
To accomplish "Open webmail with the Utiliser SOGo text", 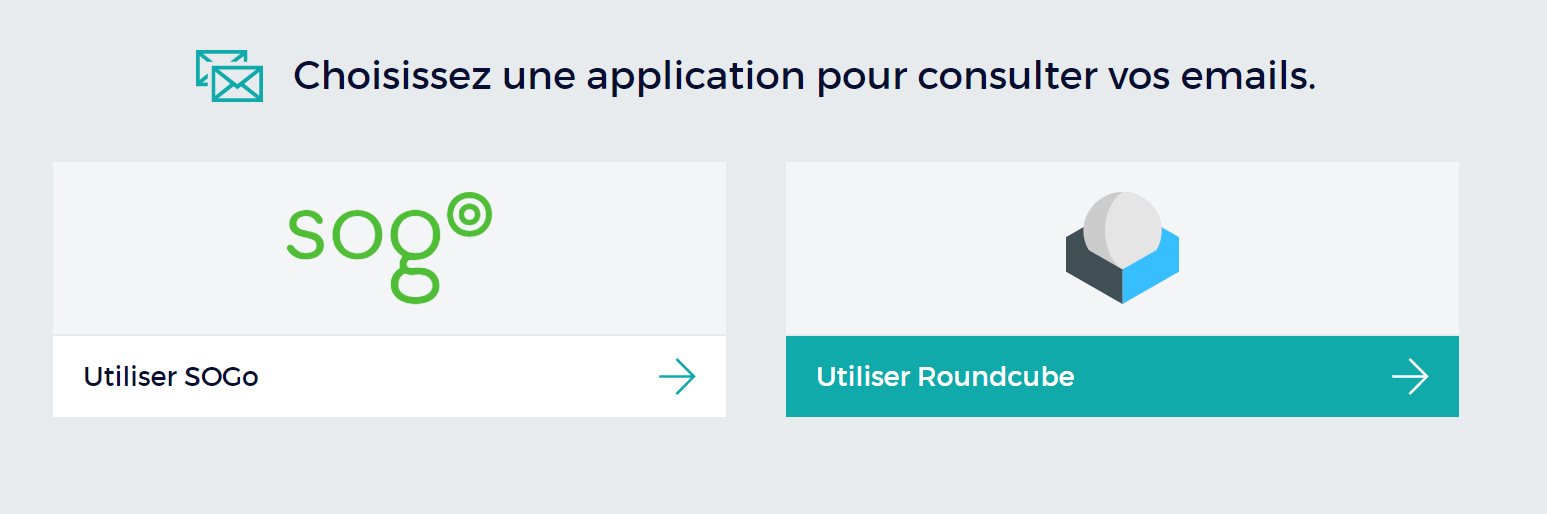I will [171, 377].
